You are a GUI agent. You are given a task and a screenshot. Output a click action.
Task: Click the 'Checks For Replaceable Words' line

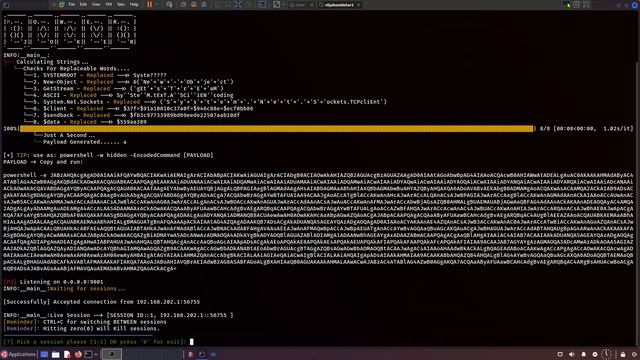[76, 68]
